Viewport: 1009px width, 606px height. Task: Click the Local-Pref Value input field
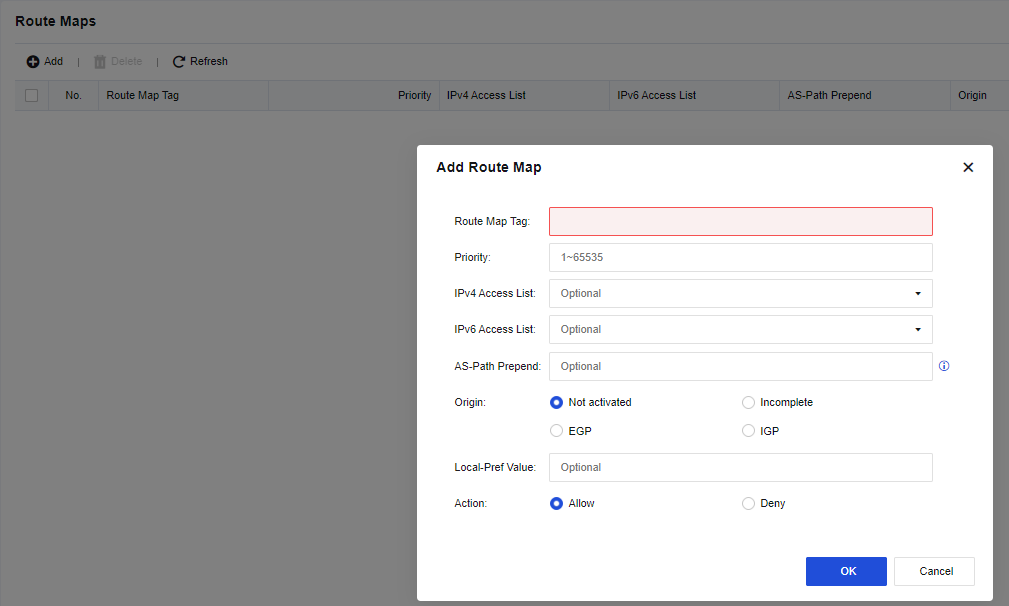pyautogui.click(x=740, y=467)
